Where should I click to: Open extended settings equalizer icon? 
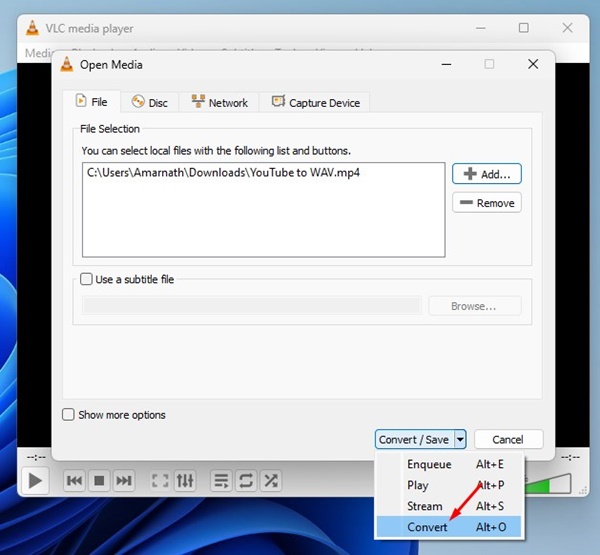[x=185, y=480]
